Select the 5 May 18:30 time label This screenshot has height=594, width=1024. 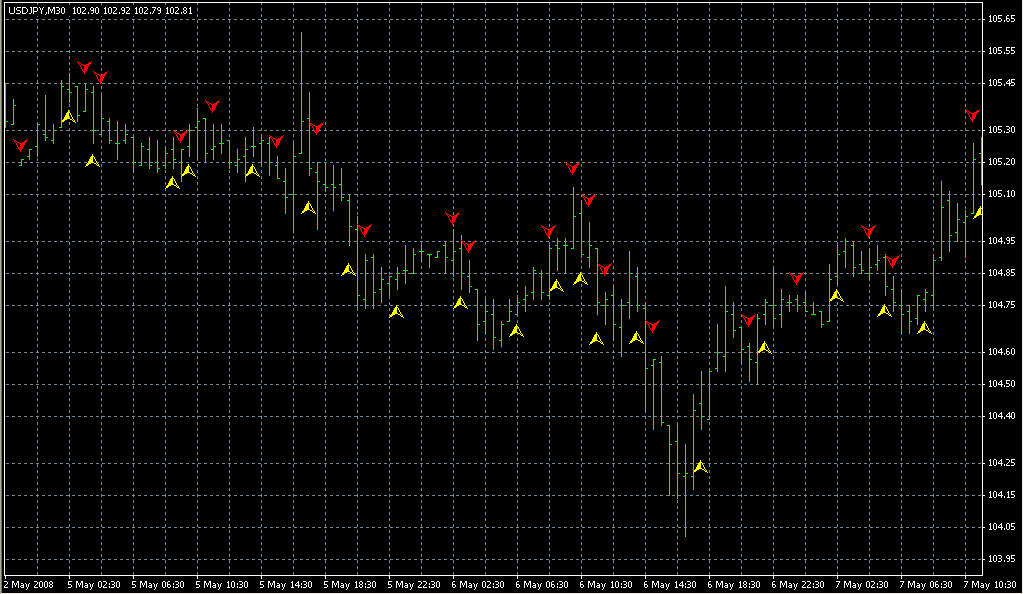[351, 584]
